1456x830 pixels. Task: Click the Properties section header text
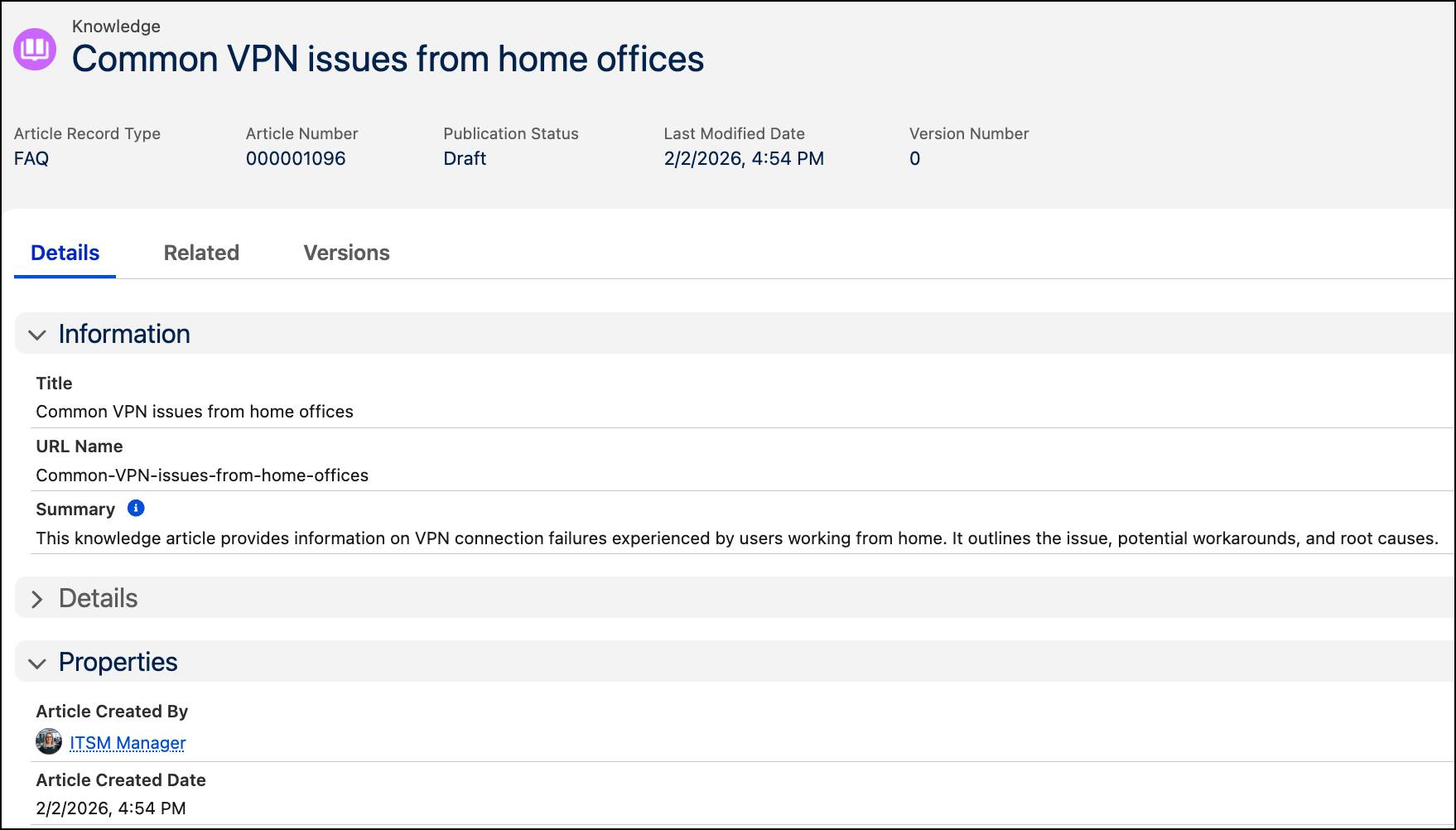coord(118,662)
